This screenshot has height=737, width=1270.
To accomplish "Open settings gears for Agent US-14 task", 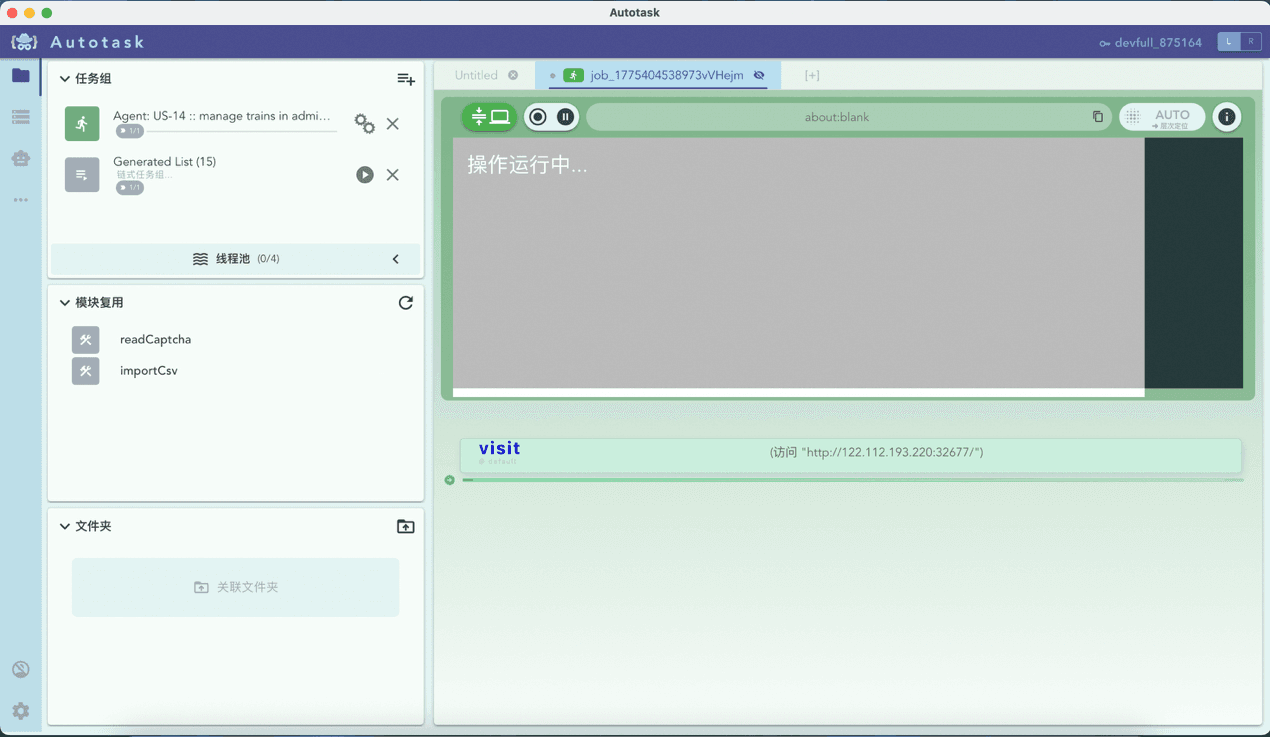I will (x=365, y=124).
